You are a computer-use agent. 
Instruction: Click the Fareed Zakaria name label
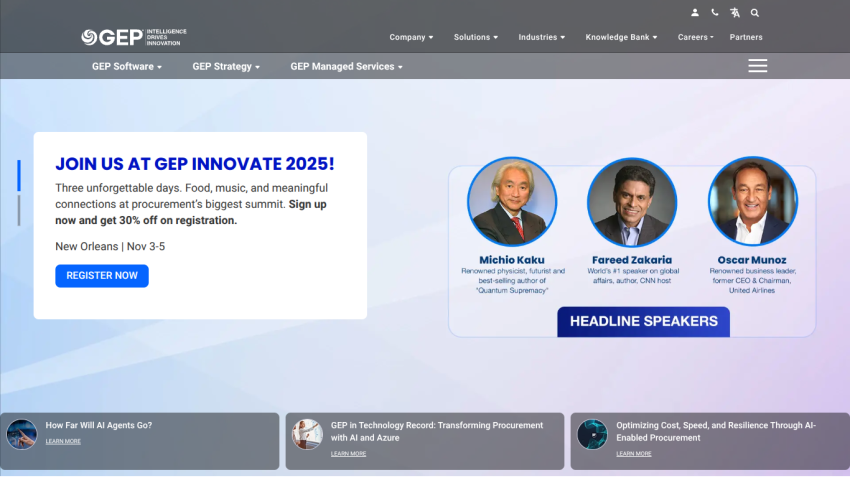[632, 260]
